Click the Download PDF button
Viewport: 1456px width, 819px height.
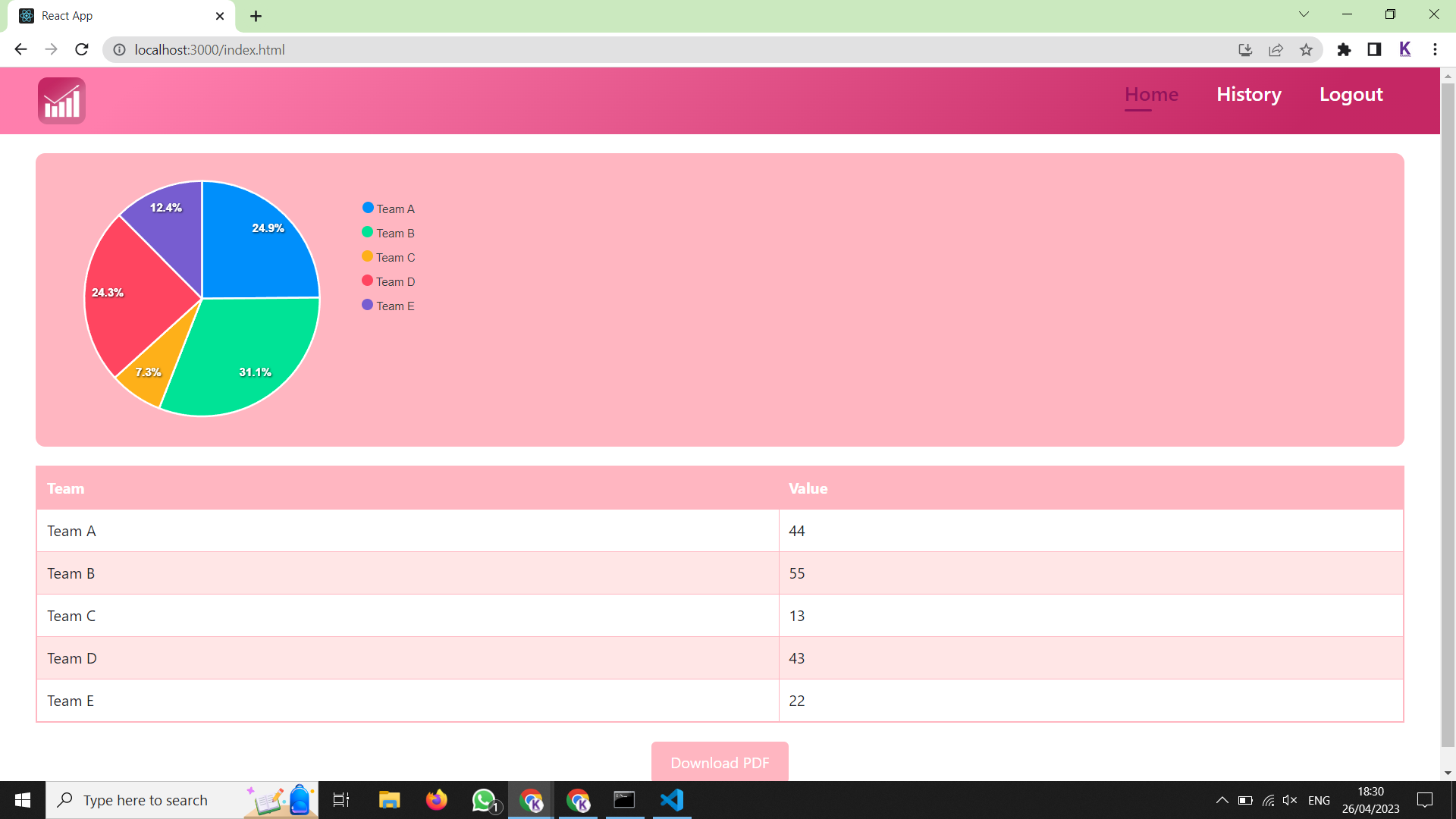tap(720, 762)
